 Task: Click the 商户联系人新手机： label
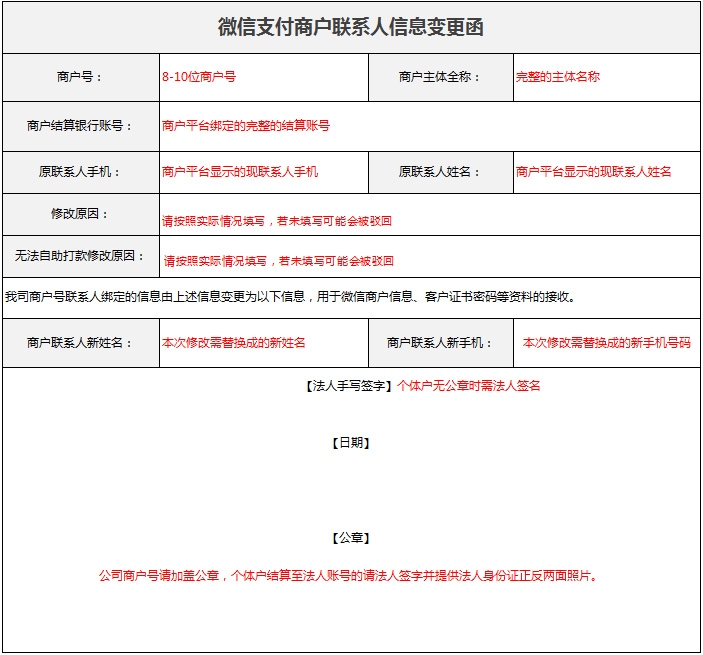point(440,343)
